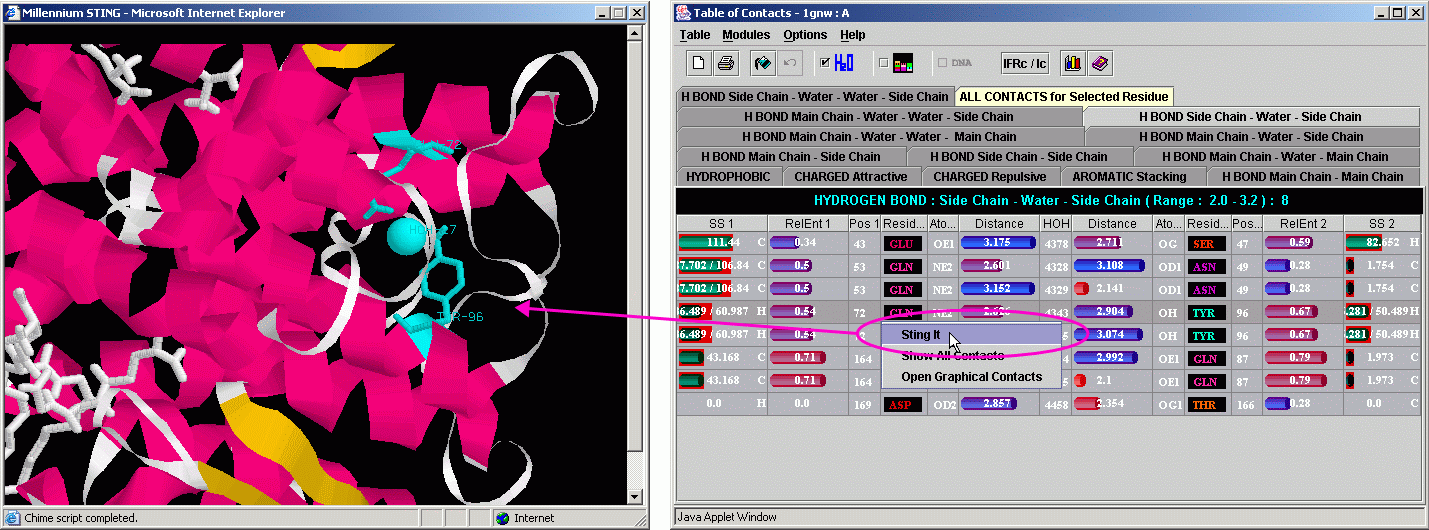Click the page icon in the IE status bar
Screen dimensions: 1429x530
point(12,518)
